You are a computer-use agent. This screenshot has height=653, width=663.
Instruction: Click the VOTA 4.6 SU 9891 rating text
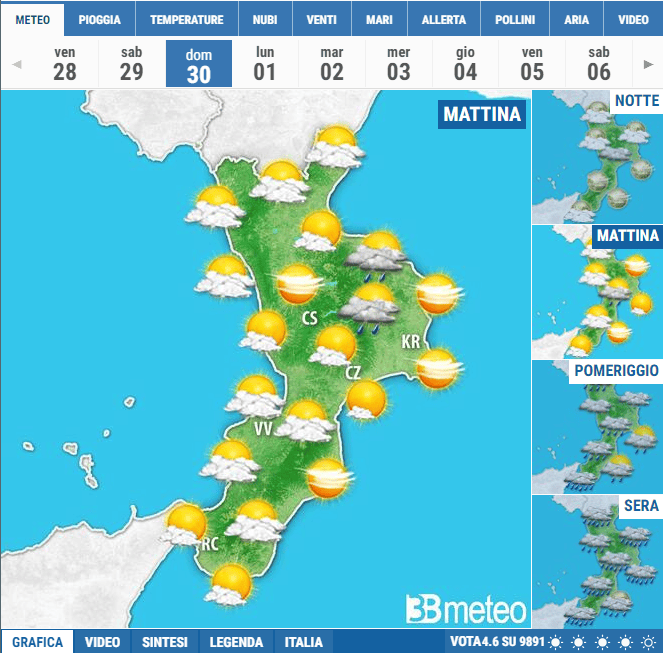click(x=497, y=642)
